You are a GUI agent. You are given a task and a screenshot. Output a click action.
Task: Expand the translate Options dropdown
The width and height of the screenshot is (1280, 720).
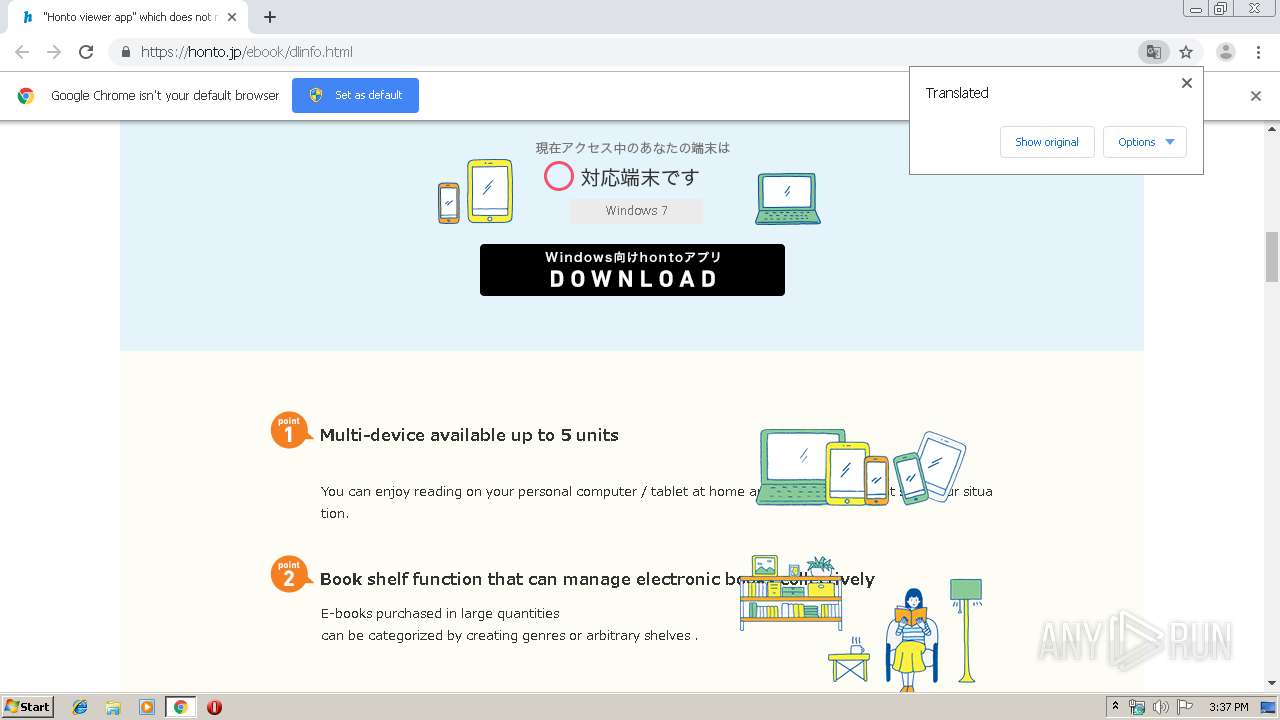1145,142
